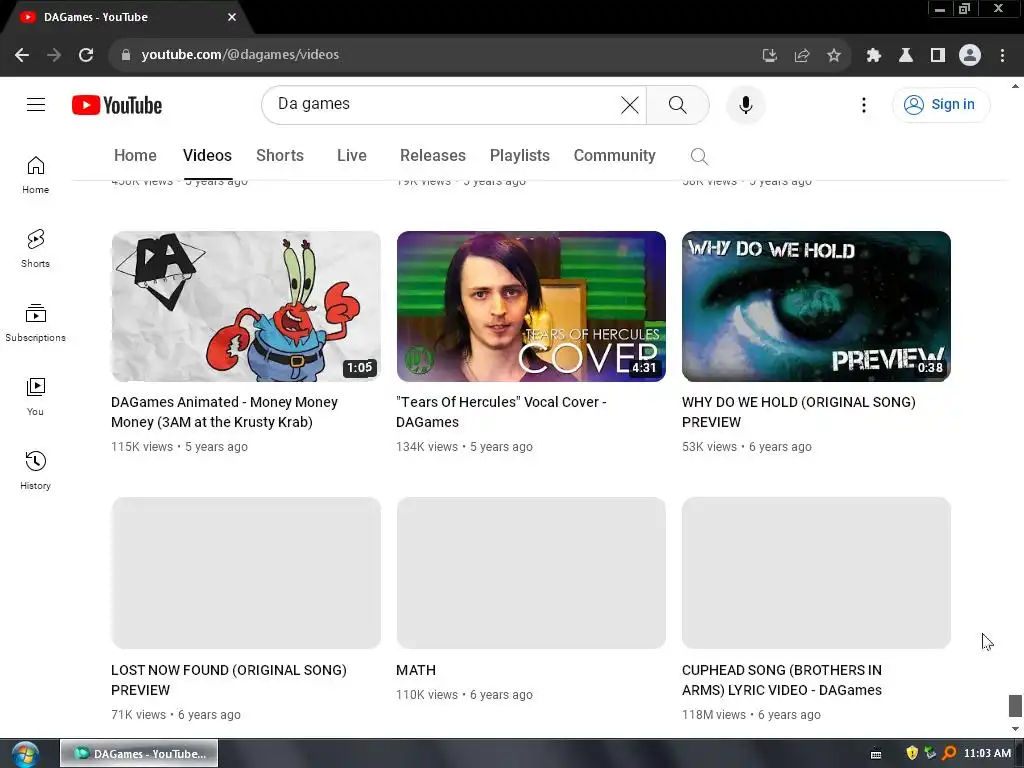
Task: Play the Mr. Krabs thumbnail video
Action: [x=246, y=306]
